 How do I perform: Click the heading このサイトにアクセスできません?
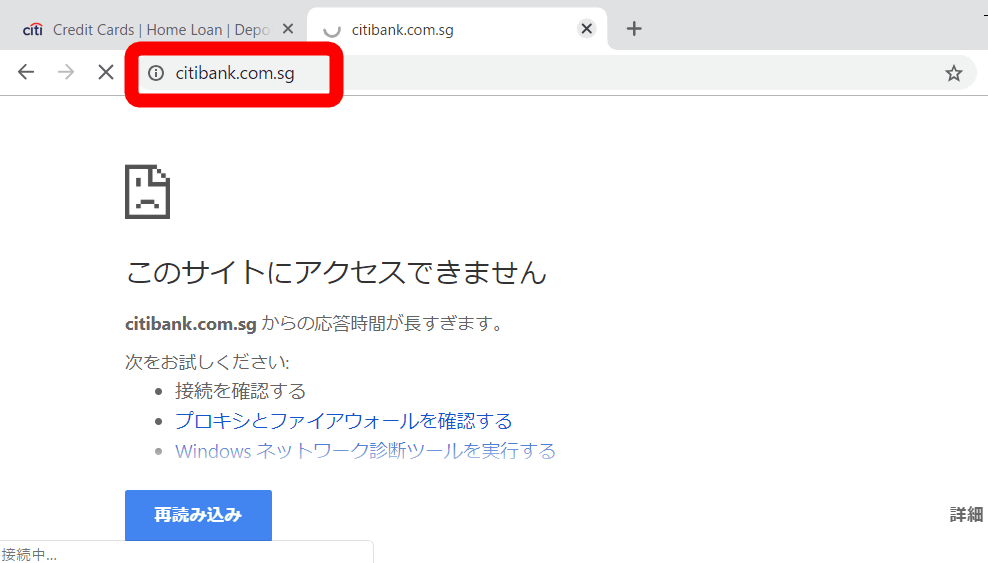click(336, 273)
